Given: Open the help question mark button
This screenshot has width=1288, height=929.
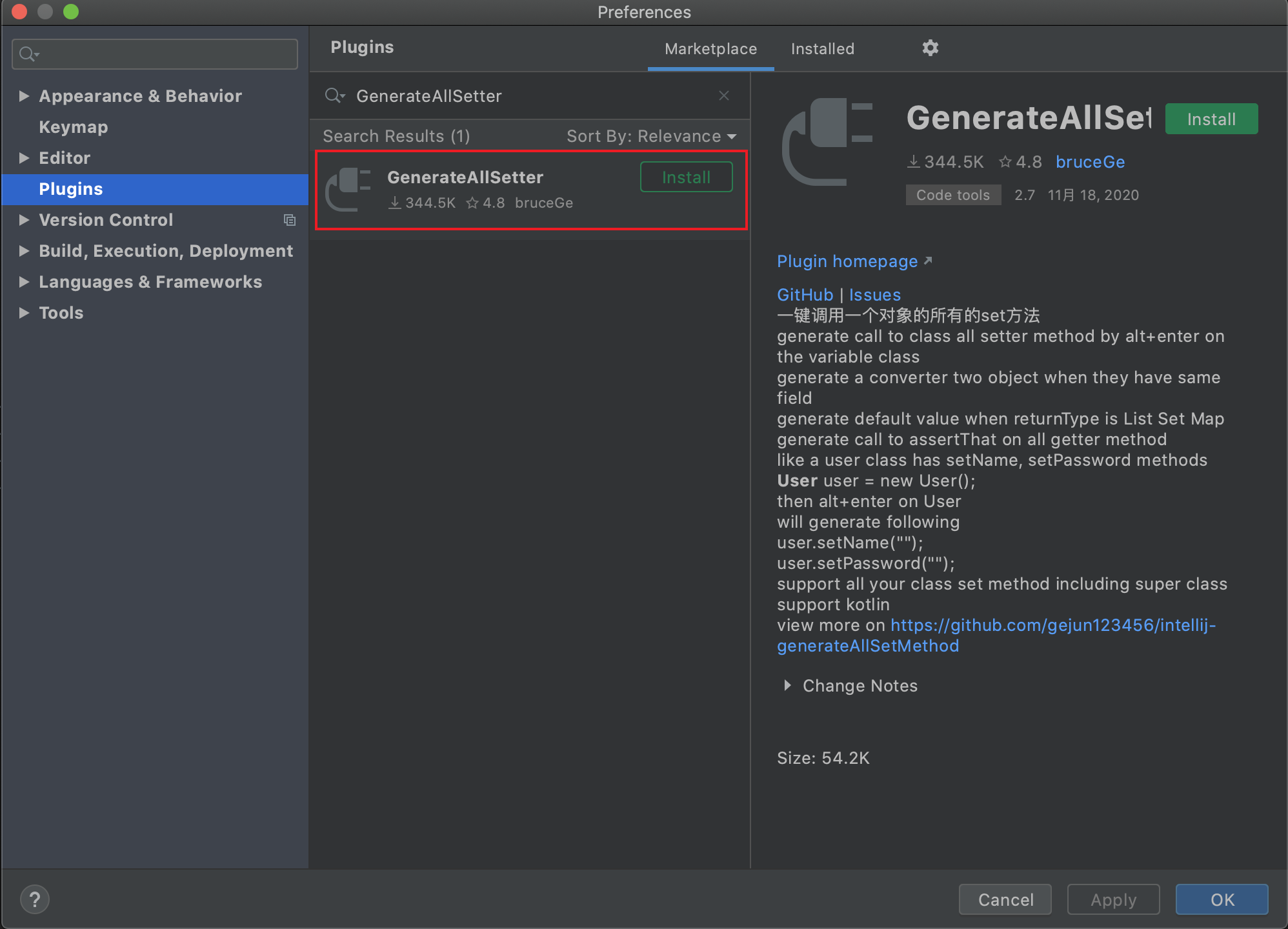Looking at the screenshot, I should (35, 899).
